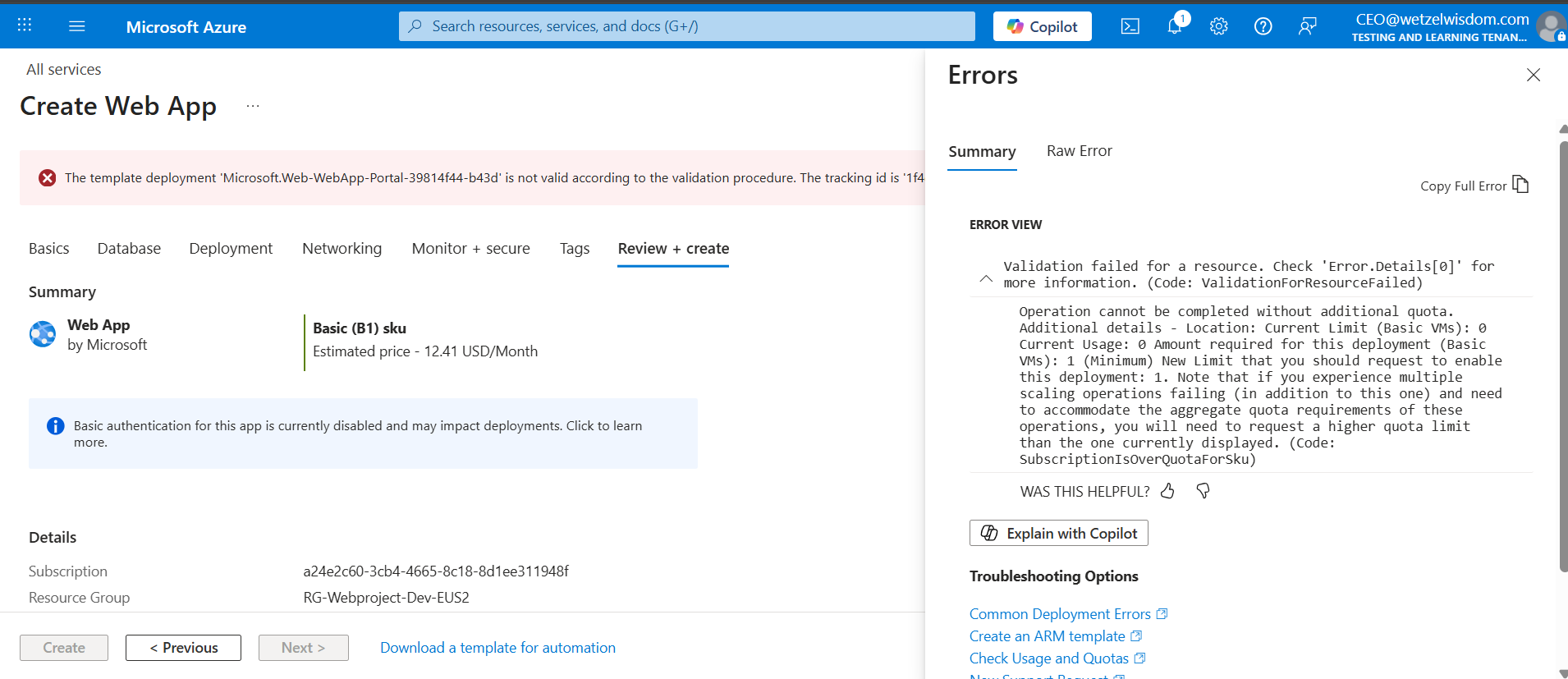Click the feedback icon in header

point(1307,26)
